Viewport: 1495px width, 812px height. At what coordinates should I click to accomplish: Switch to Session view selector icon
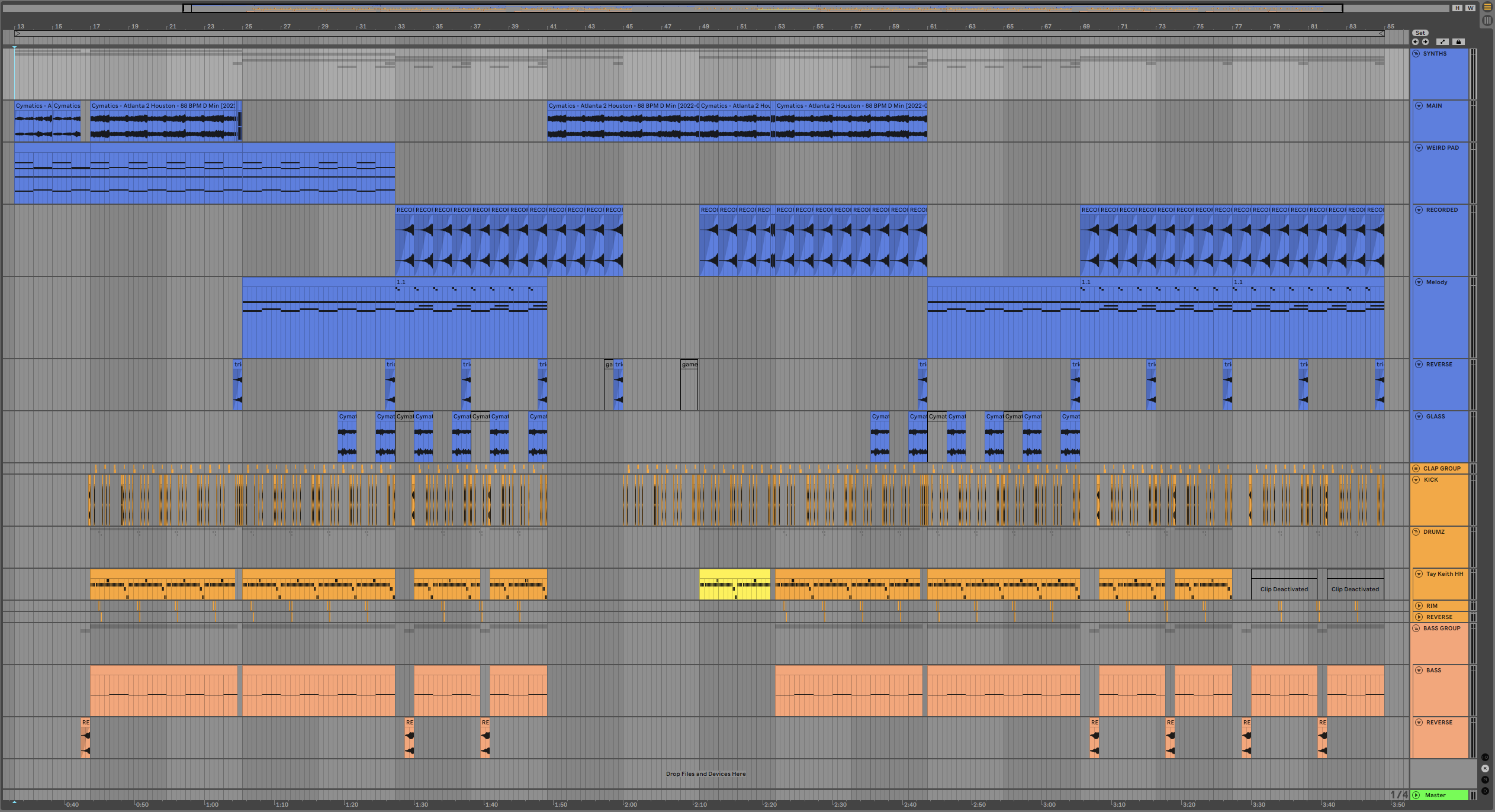click(1487, 20)
